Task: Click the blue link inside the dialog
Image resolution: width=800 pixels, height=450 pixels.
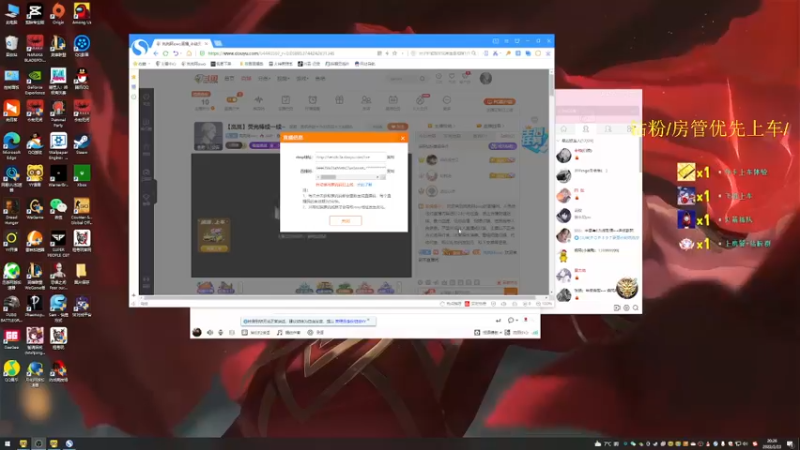Action: [365, 185]
